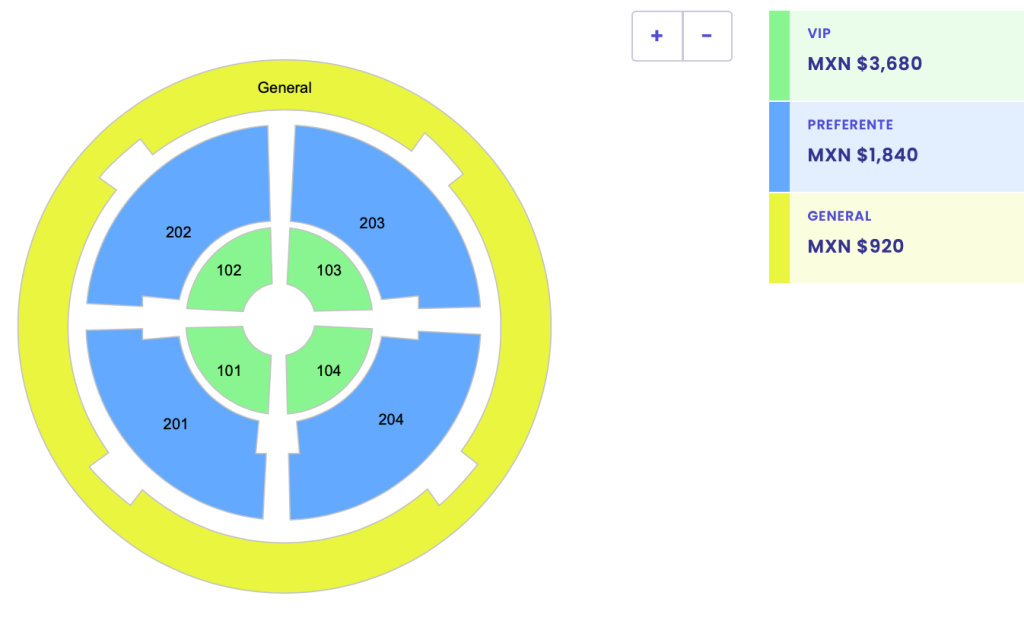Select VIP section 104
This screenshot has height=618, width=1024.
(329, 370)
